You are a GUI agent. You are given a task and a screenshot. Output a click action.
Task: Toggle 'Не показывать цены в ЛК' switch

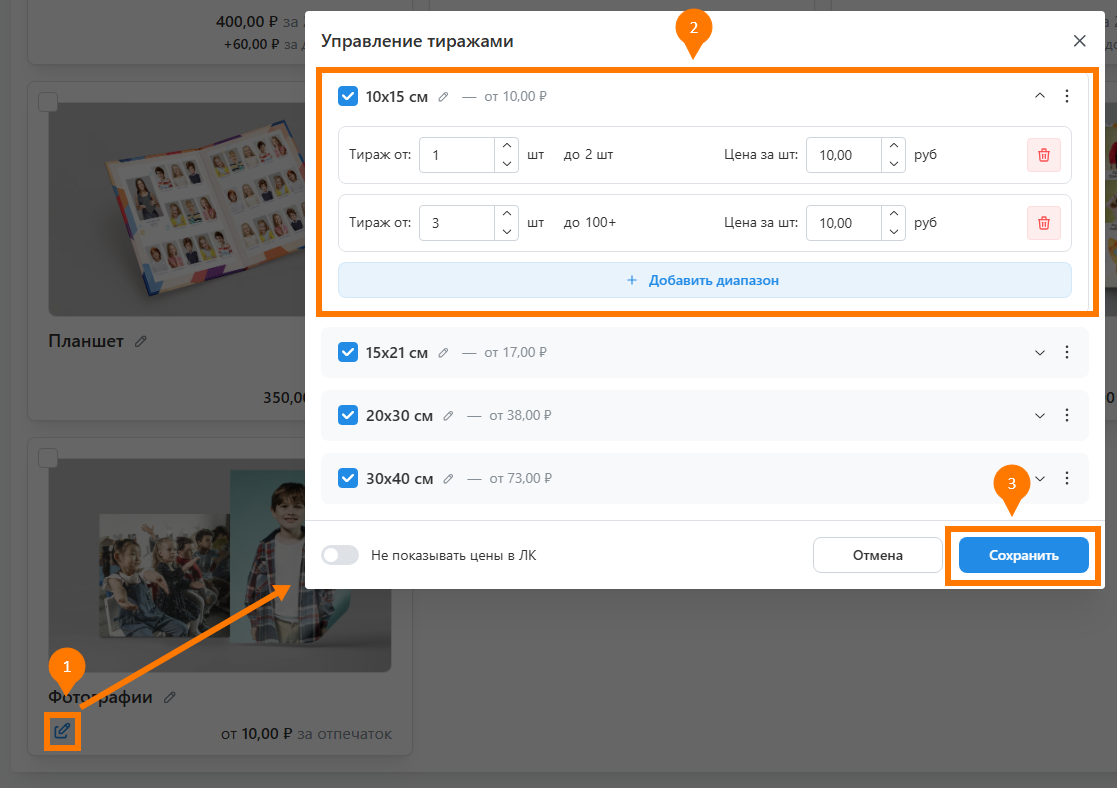pos(340,555)
